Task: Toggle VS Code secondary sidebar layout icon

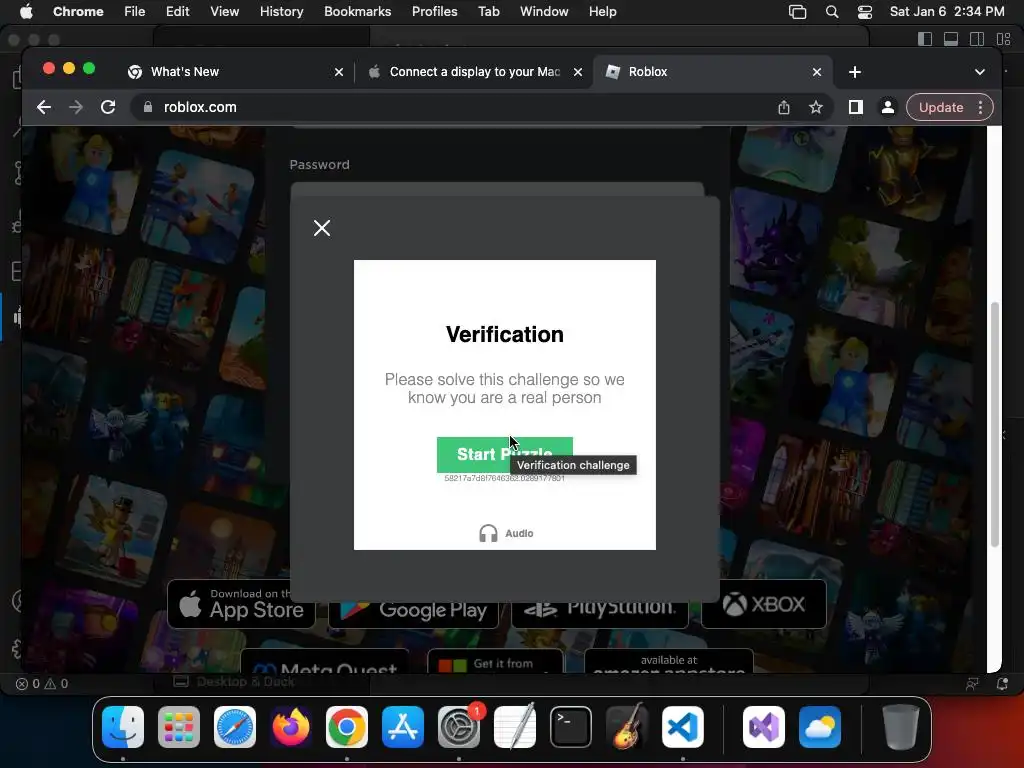Action: pos(977,39)
